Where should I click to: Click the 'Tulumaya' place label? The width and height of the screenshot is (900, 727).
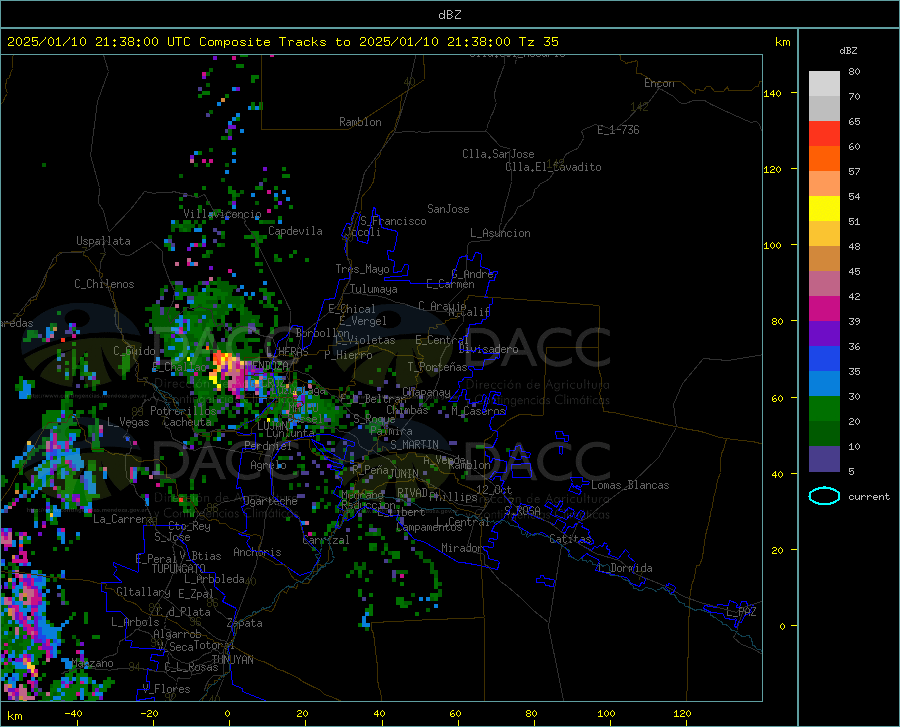tap(374, 289)
